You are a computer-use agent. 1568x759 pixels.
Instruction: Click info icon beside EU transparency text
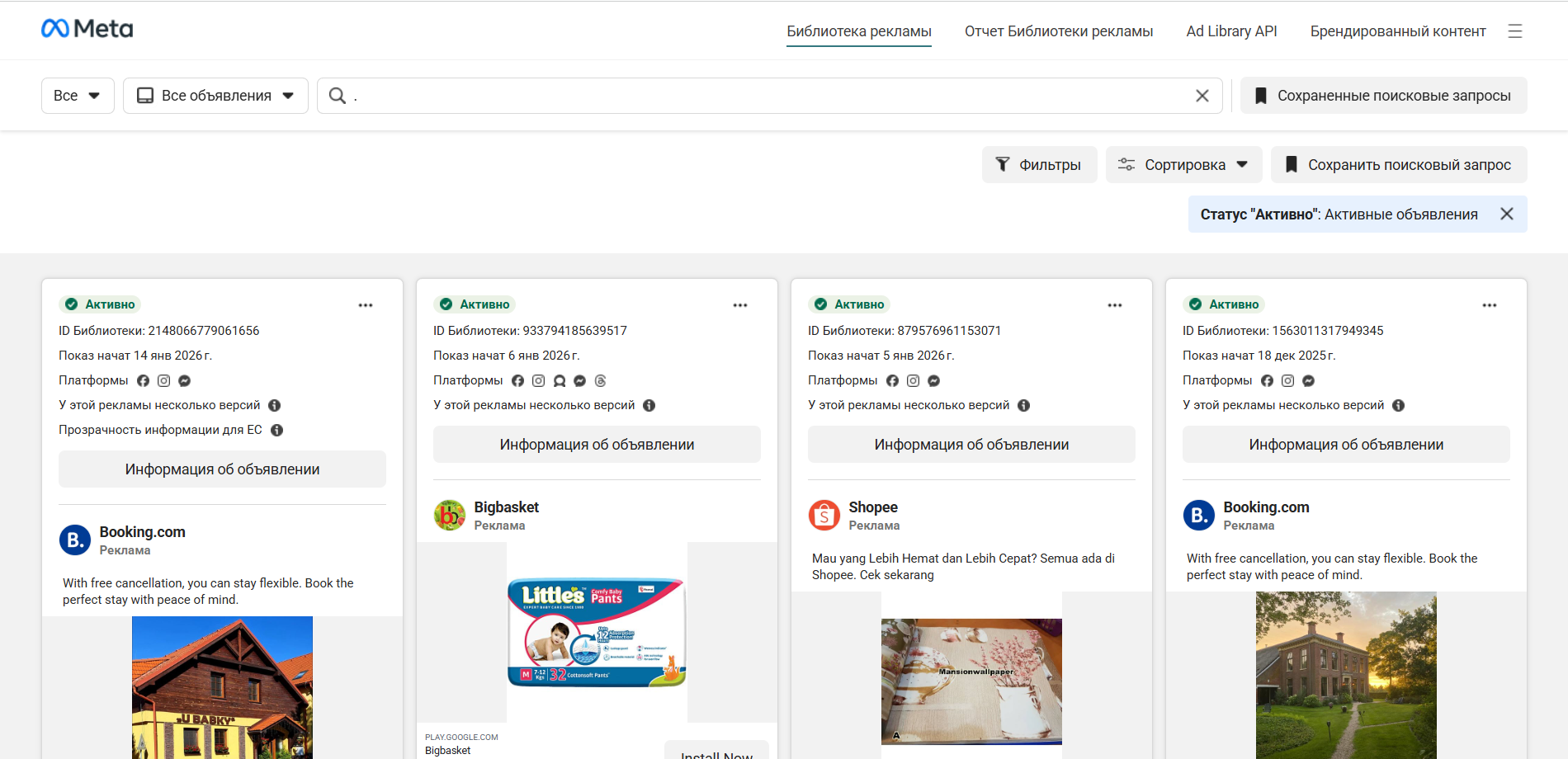[x=277, y=430]
